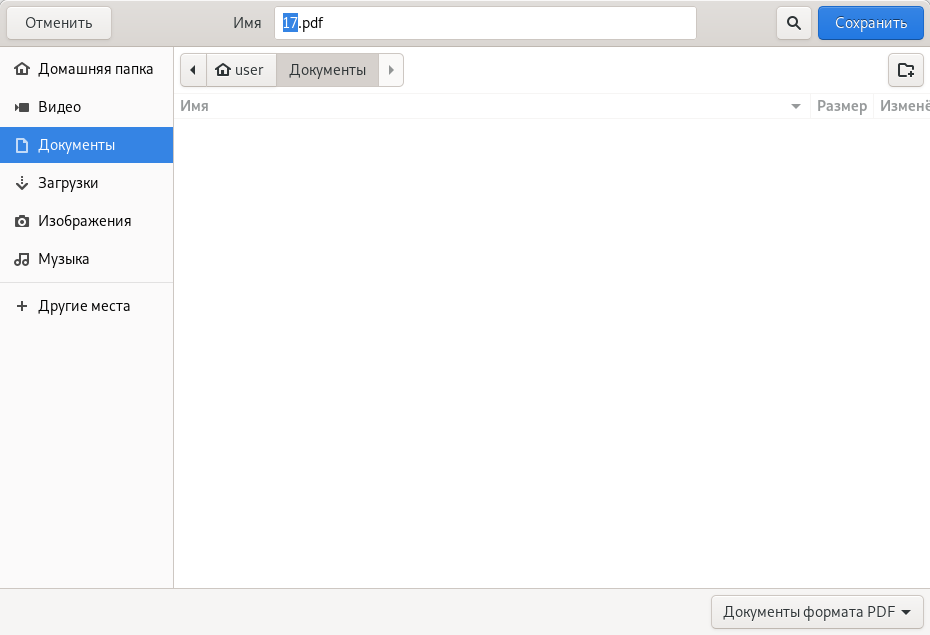Click the music note icon for Музыка
The height and width of the screenshot is (635, 930).
point(22,259)
